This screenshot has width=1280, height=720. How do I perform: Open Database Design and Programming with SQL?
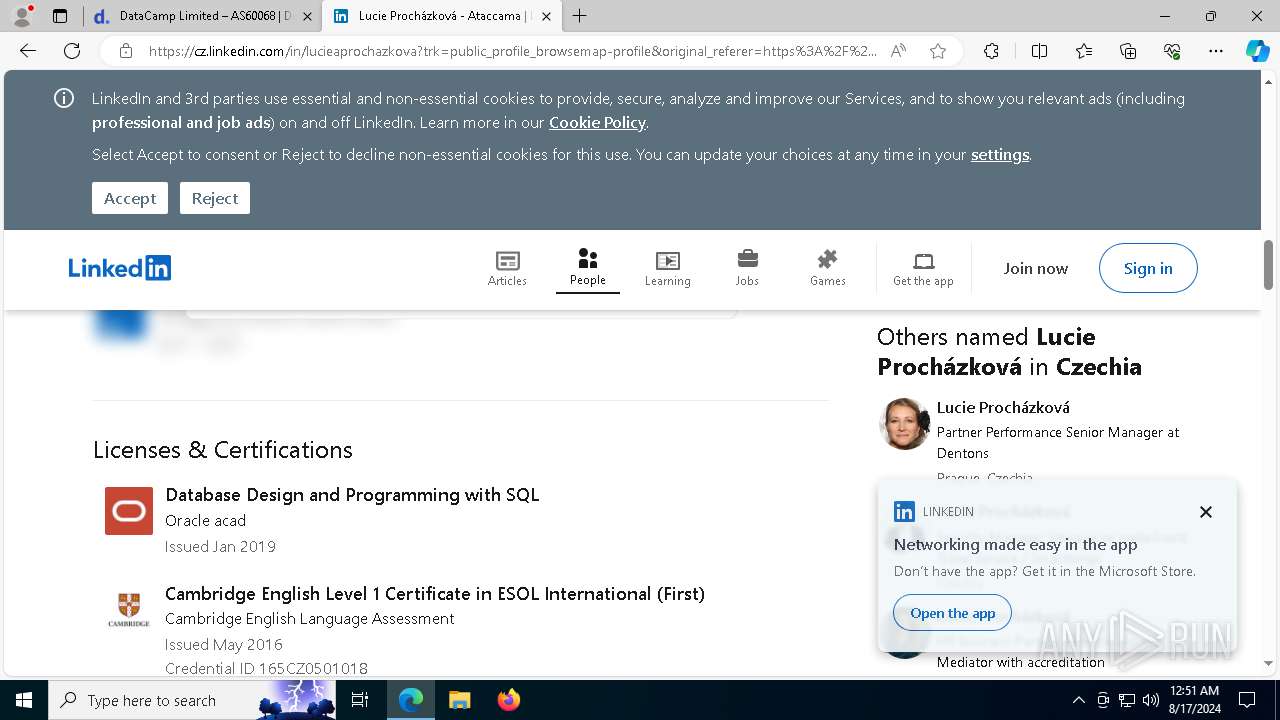(x=352, y=495)
